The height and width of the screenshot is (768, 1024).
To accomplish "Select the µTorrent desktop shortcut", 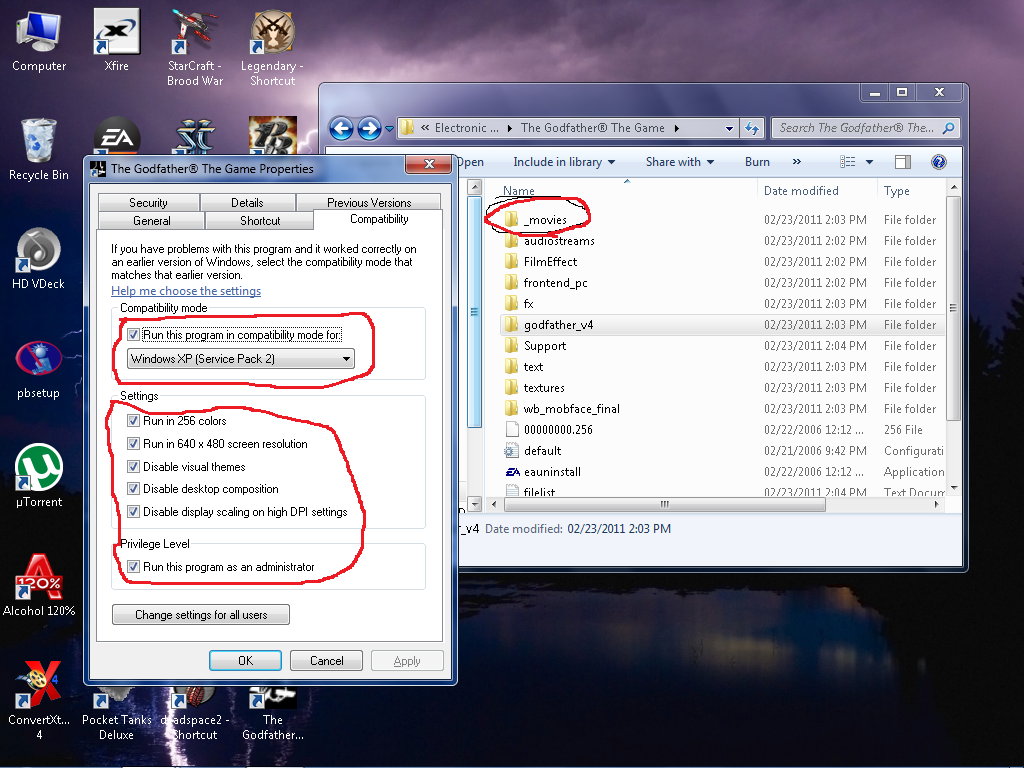I will pos(39,475).
